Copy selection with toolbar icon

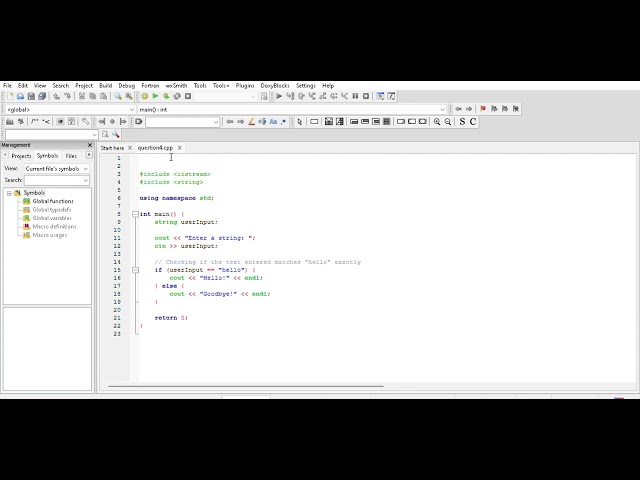pos(93,96)
